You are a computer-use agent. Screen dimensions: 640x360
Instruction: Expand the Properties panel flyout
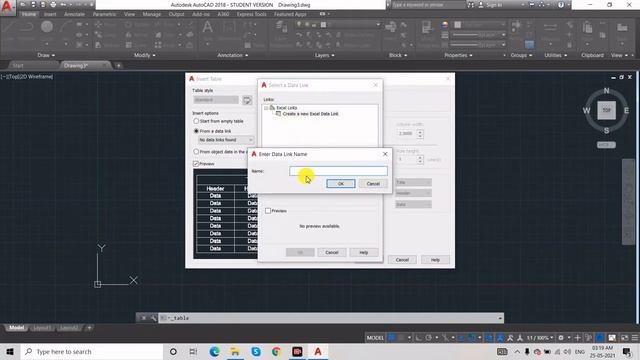[458, 55]
